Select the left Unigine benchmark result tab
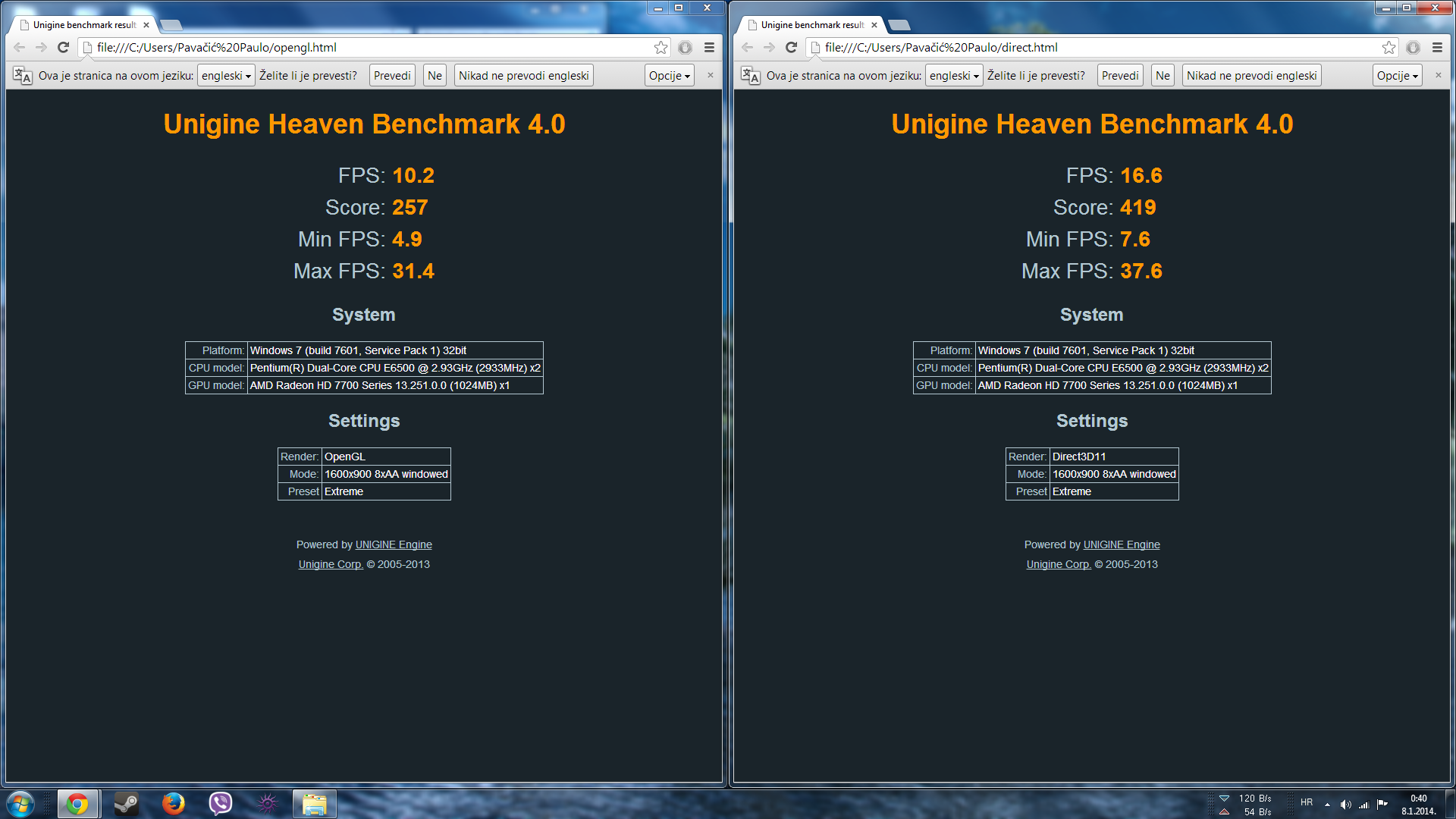 pos(83,25)
